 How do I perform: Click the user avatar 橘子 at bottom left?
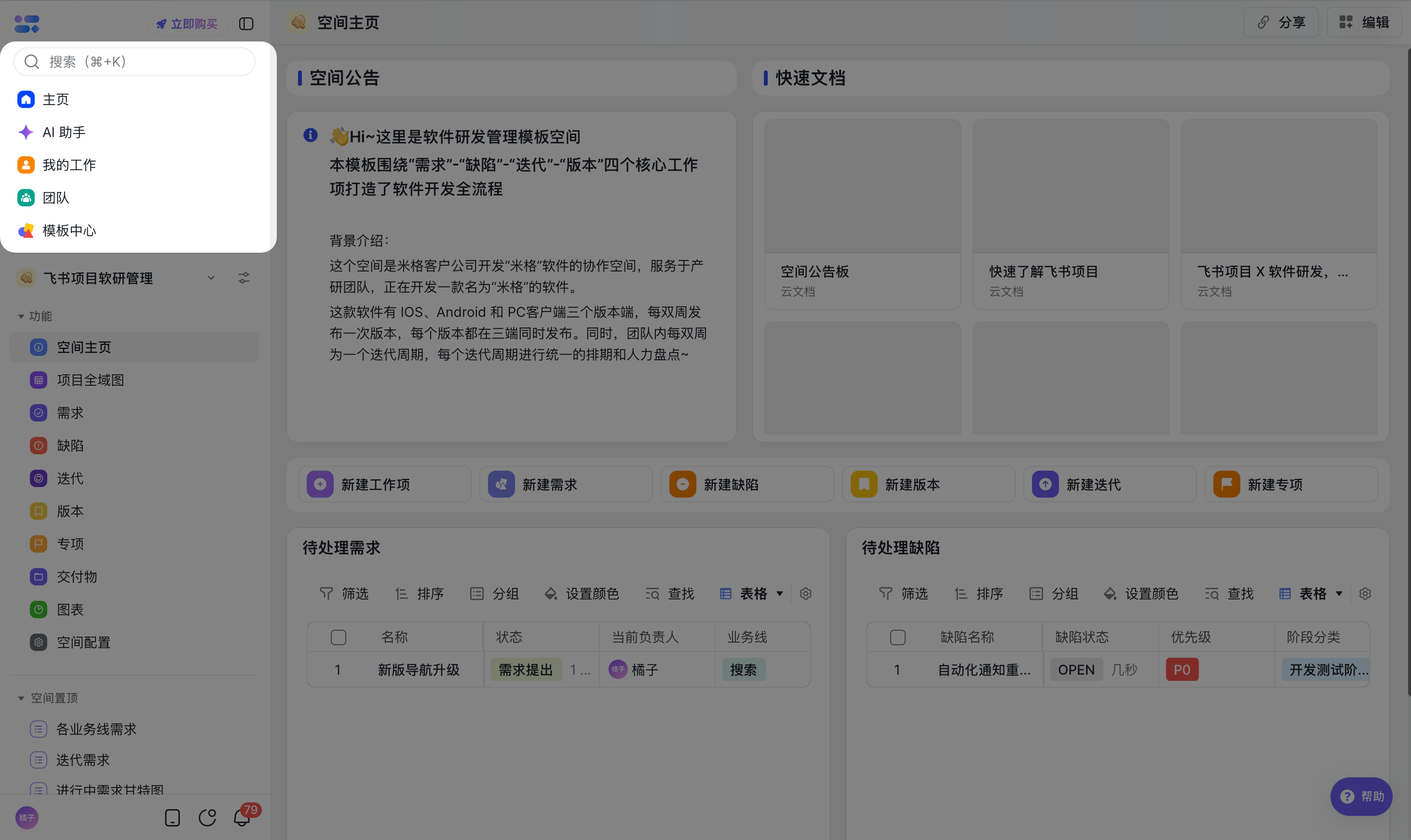coord(27,818)
